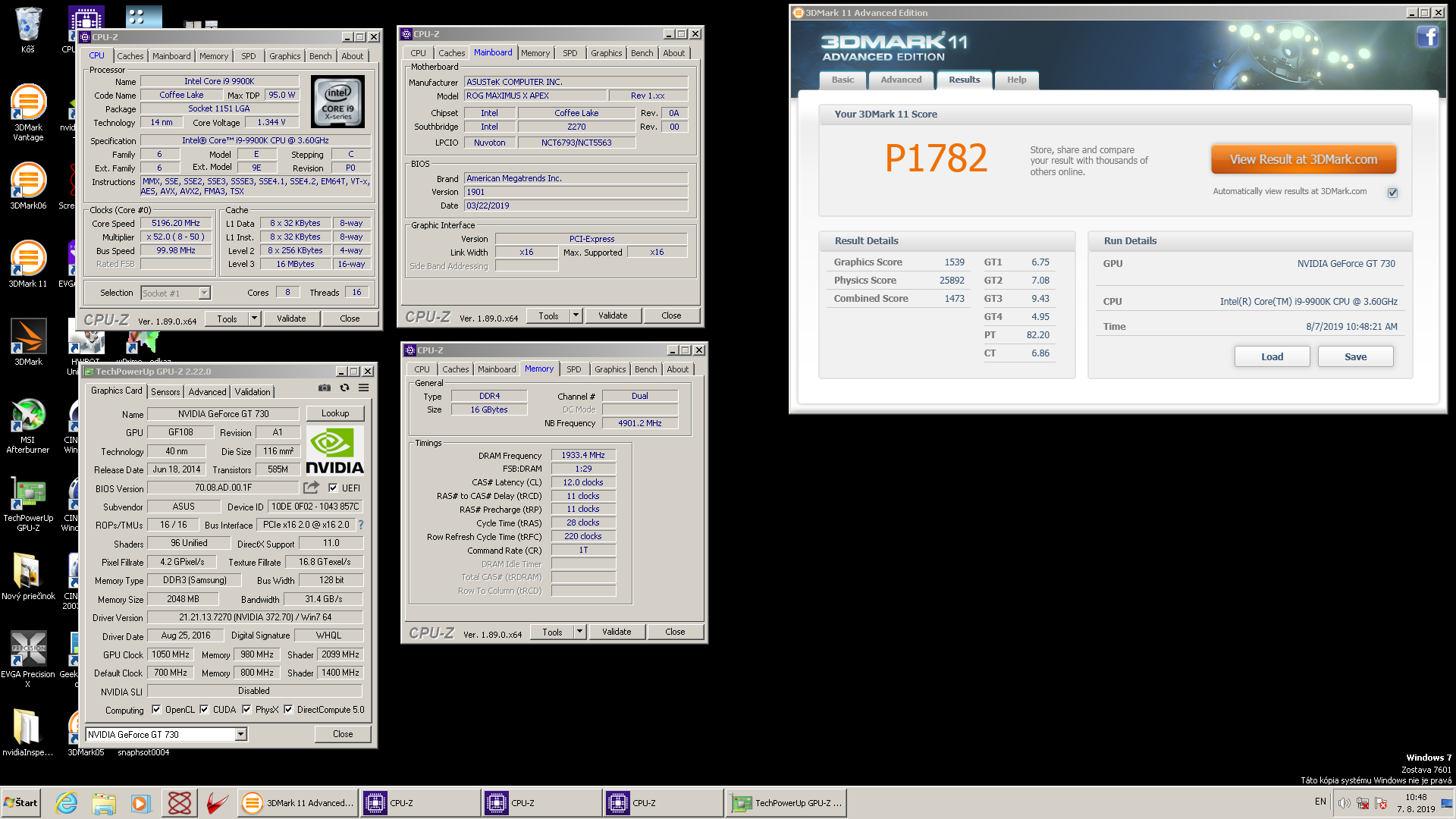This screenshot has width=1456, height=819.
Task: Click the DRAM Frequency value 1933.4 MHz
Action: (583, 455)
